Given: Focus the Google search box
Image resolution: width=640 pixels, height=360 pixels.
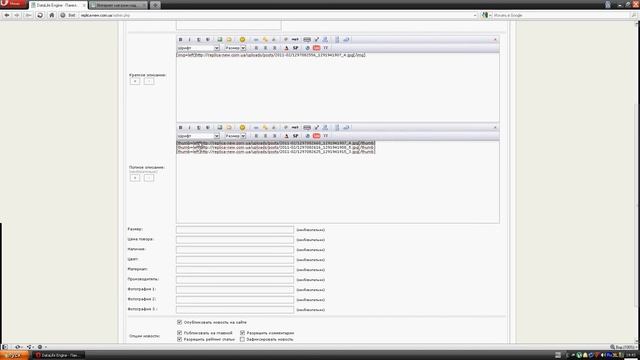Looking at the screenshot, I should (561, 15).
